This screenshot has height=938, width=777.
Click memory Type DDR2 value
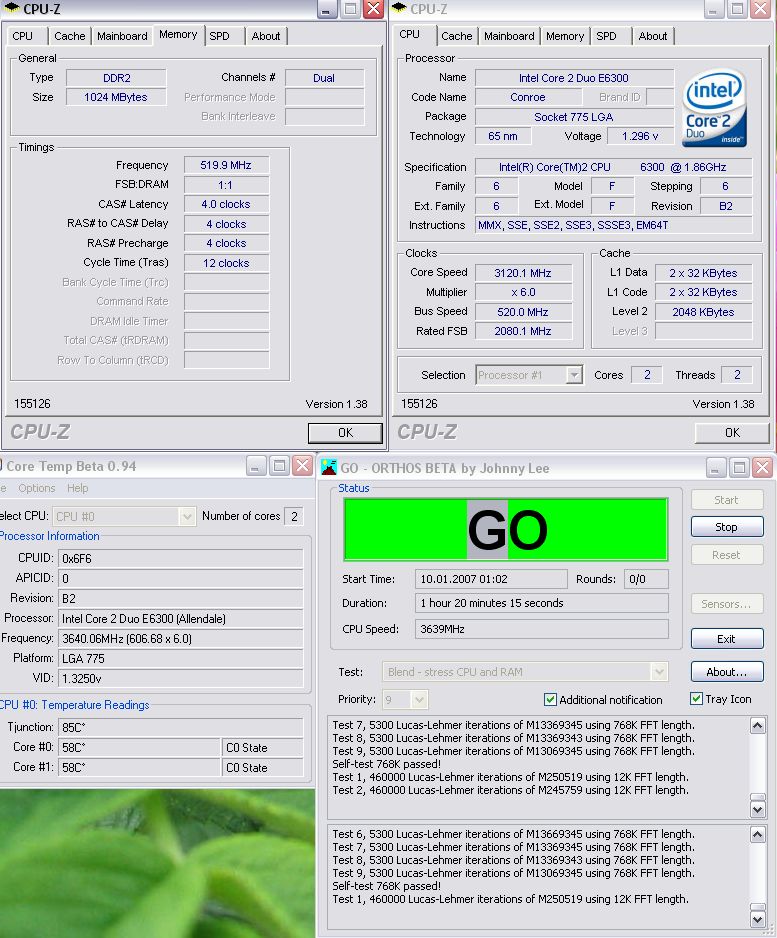(116, 78)
